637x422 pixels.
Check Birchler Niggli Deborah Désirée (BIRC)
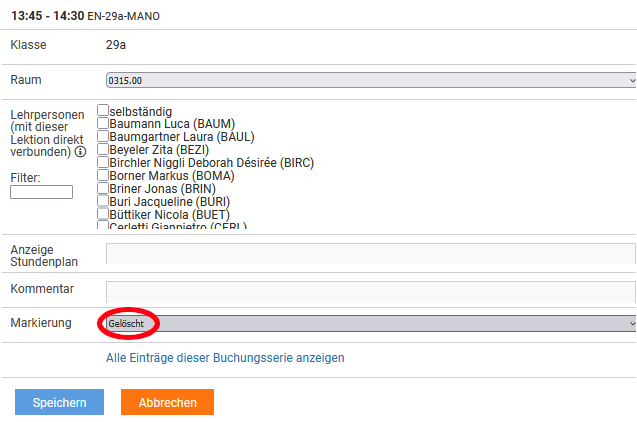coord(103,163)
